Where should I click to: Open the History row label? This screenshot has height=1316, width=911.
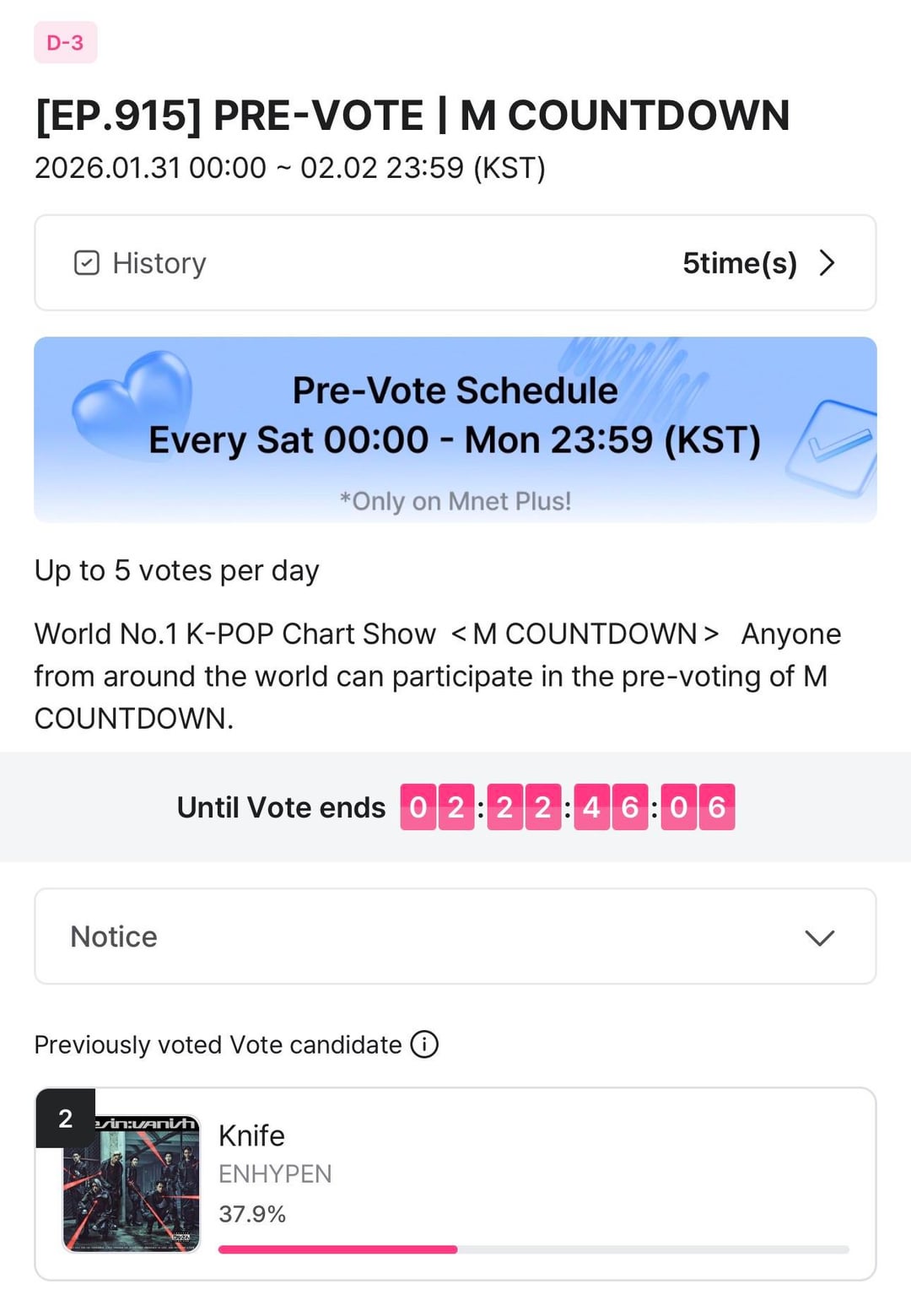click(159, 263)
